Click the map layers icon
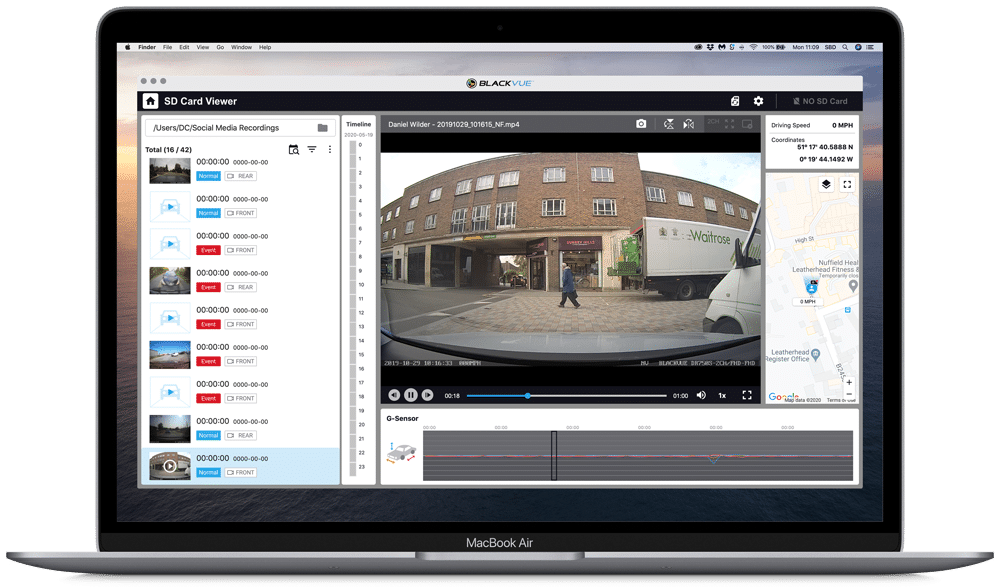The height and width of the screenshot is (587, 1000). [x=825, y=184]
